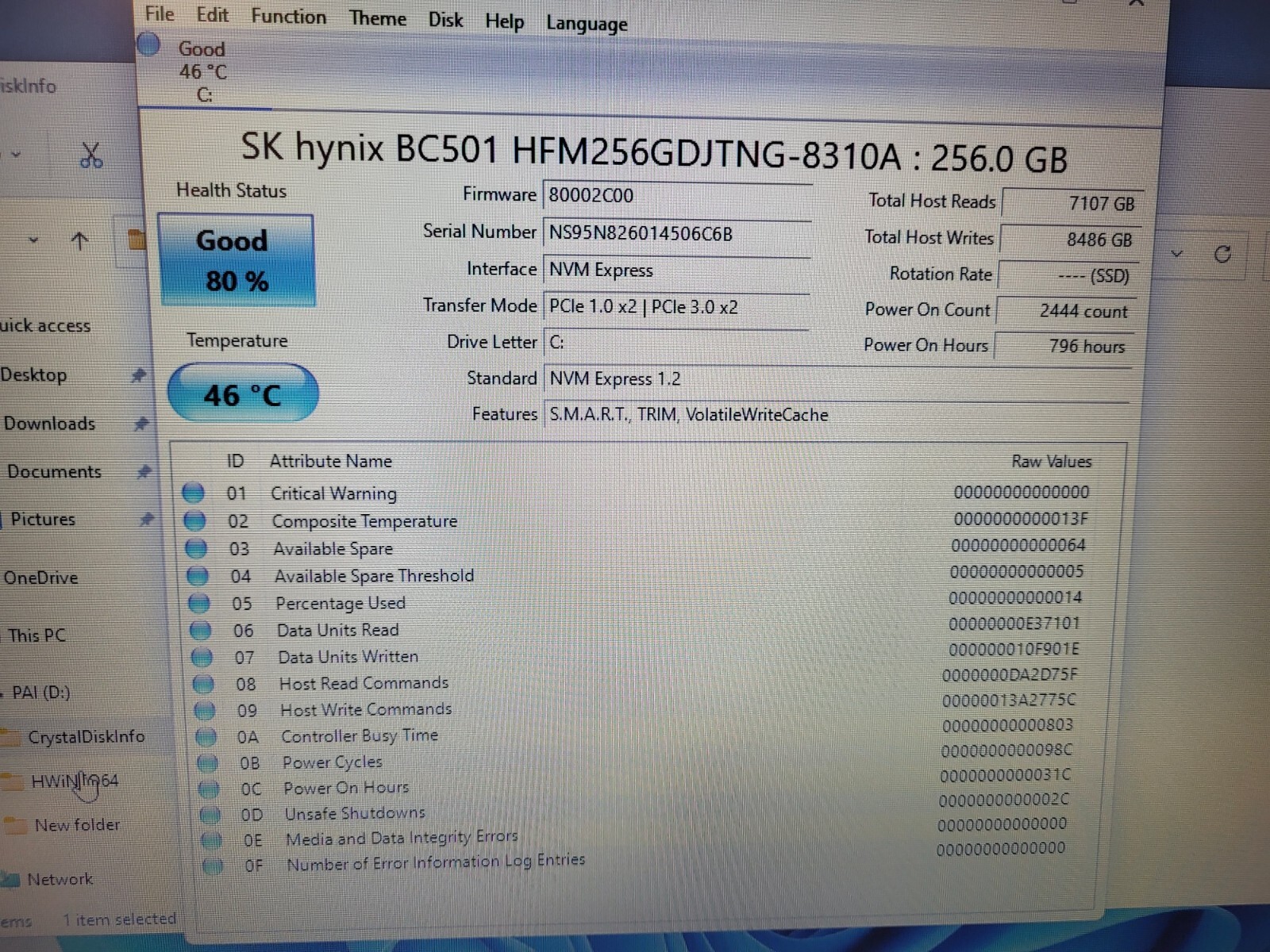Click the Serial Number field
Screen dimensions: 1270x952
(676, 234)
